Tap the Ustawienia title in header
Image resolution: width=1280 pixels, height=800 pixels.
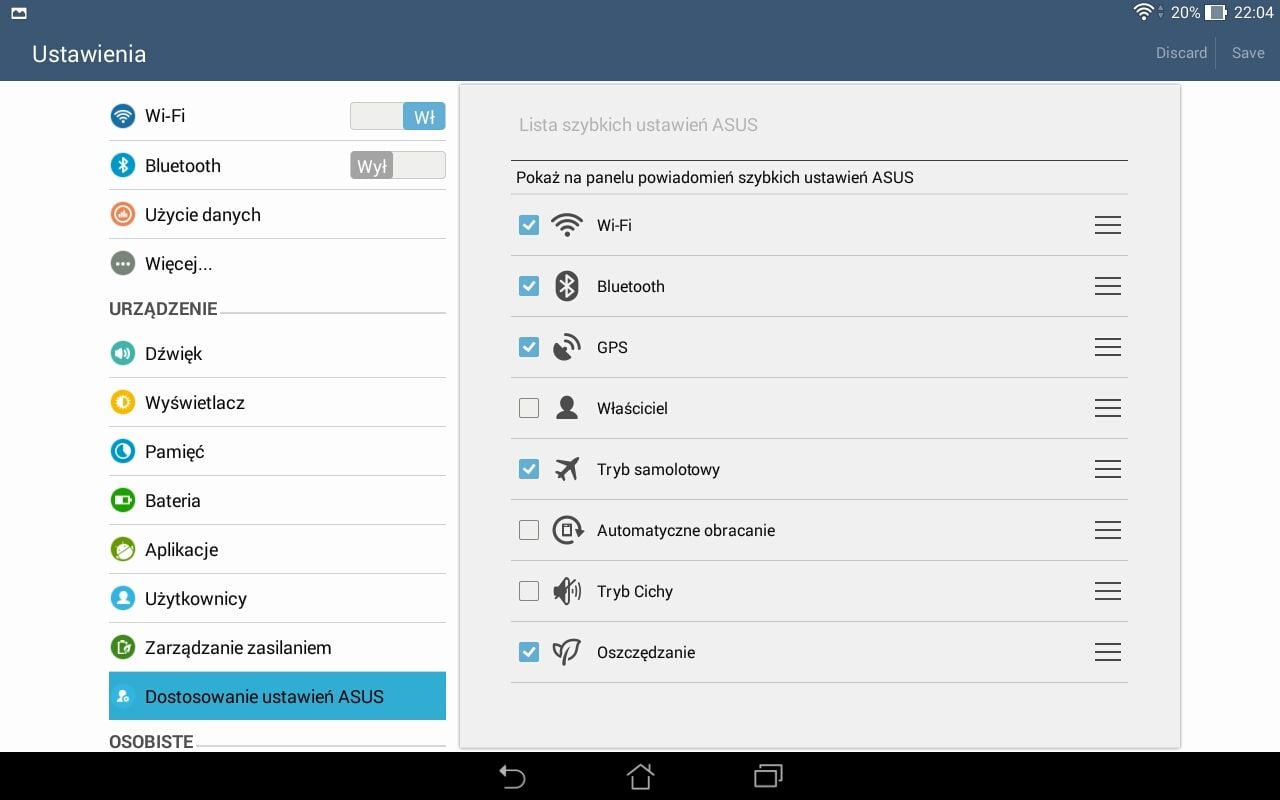click(x=89, y=54)
